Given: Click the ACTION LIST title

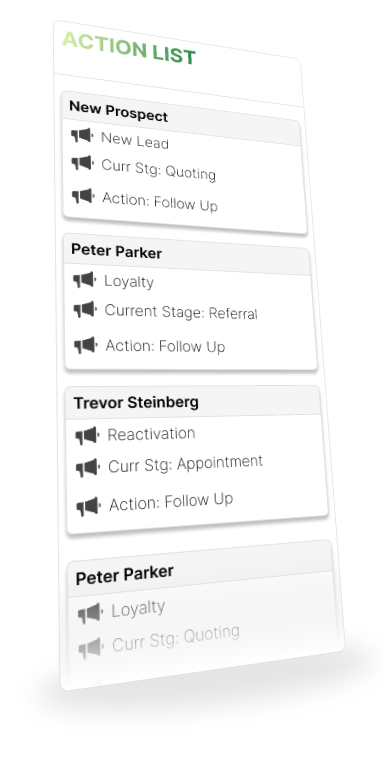Looking at the screenshot, I should [129, 48].
